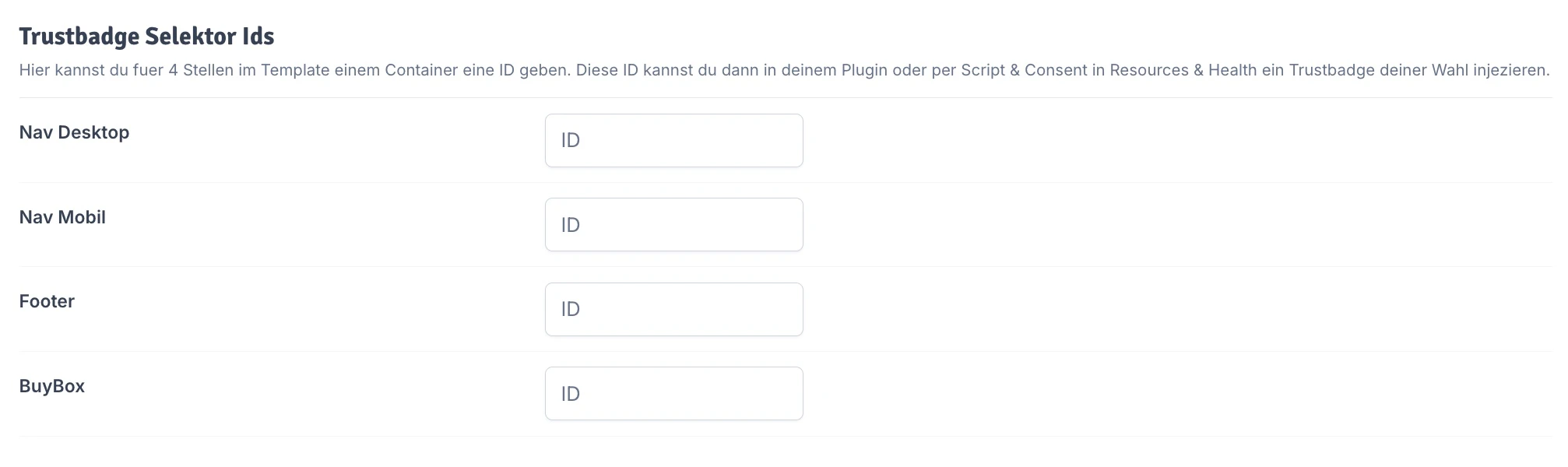Click the ID placeholder in the second input
The height and width of the screenshot is (467, 1568).
click(569, 224)
